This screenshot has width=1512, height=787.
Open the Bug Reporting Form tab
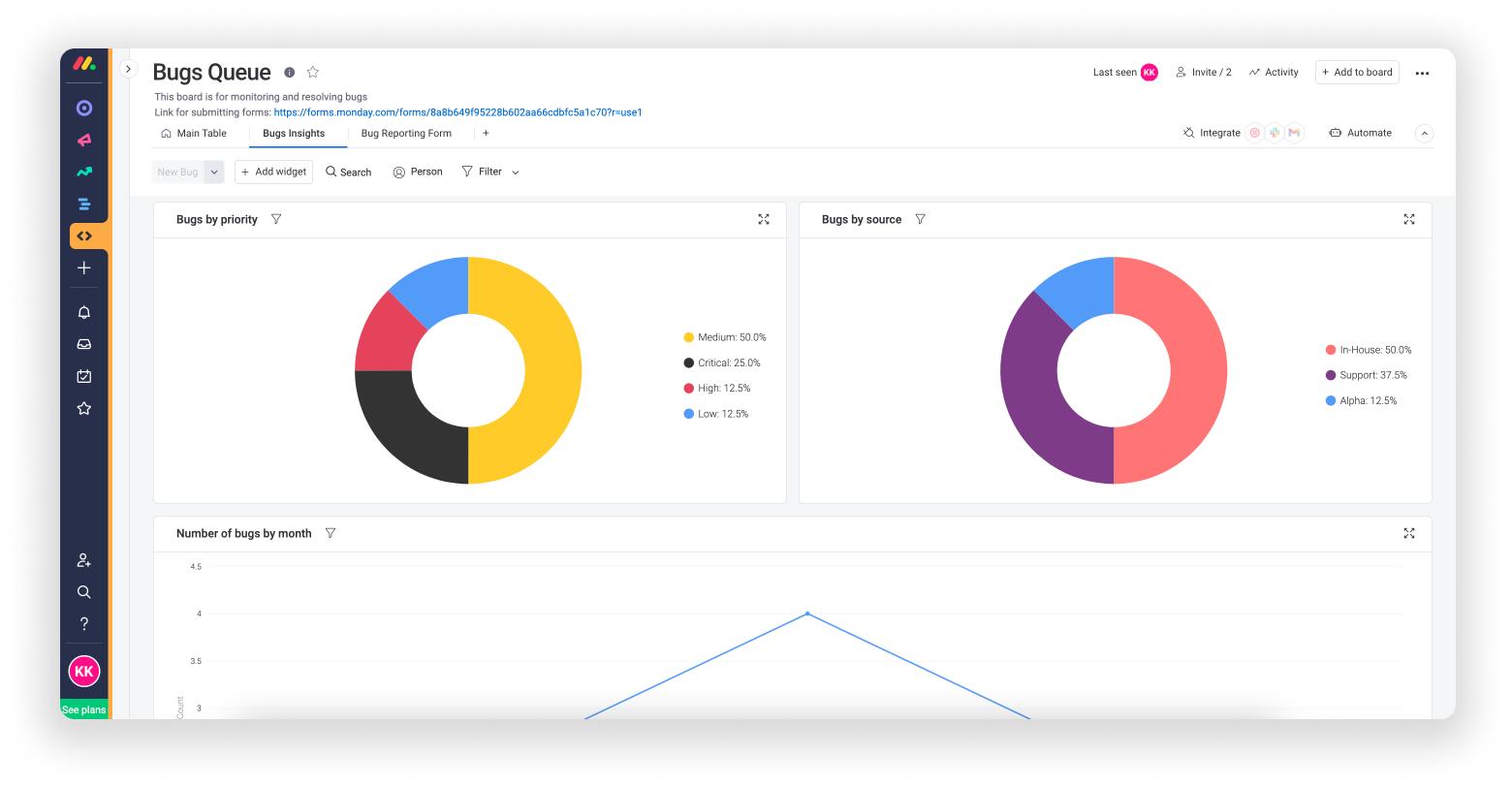406,134
